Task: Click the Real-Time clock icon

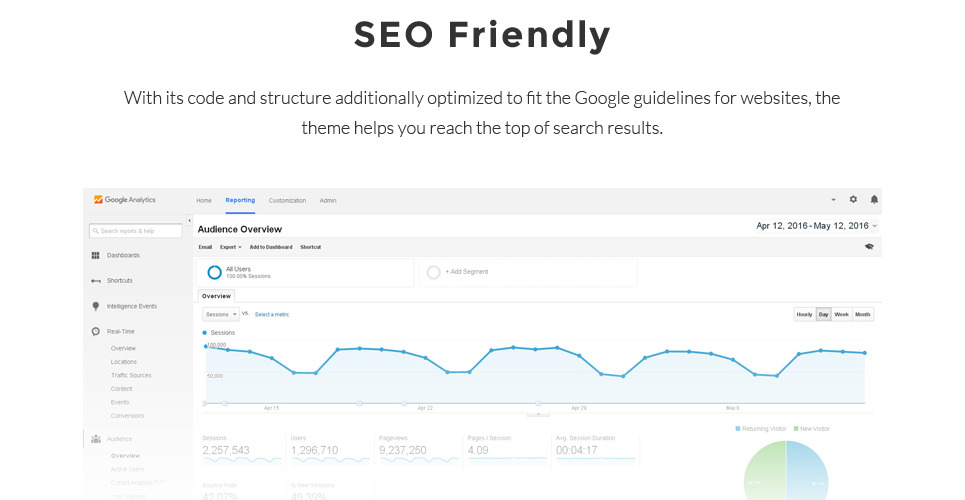Action: [x=96, y=331]
